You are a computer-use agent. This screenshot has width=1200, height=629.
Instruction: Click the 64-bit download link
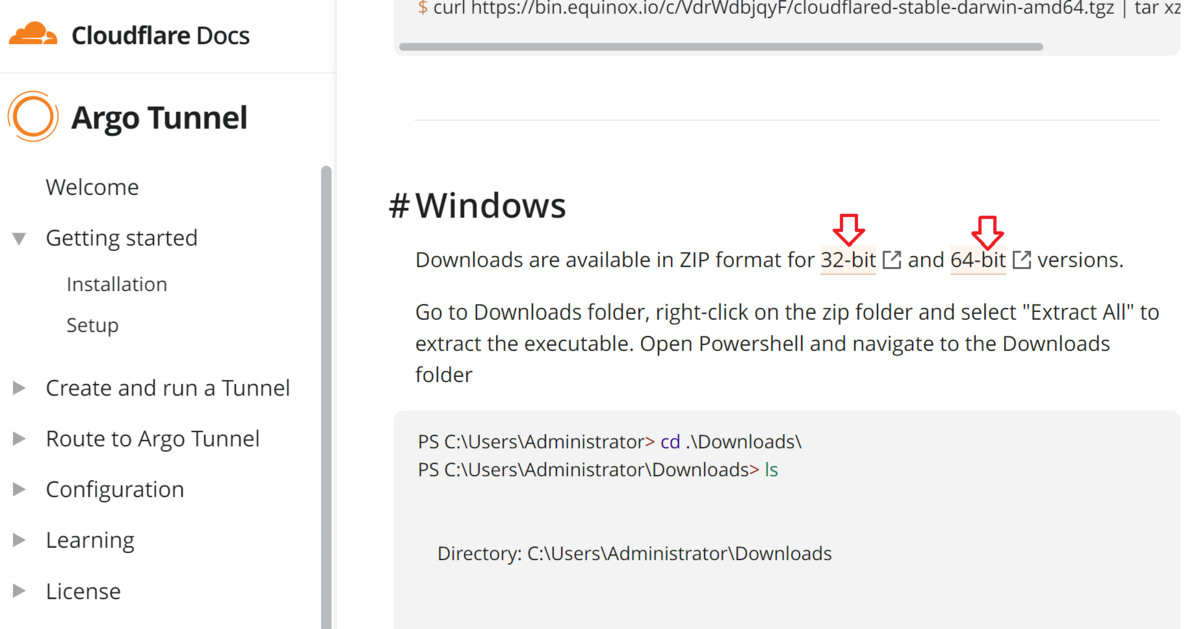[x=978, y=260]
